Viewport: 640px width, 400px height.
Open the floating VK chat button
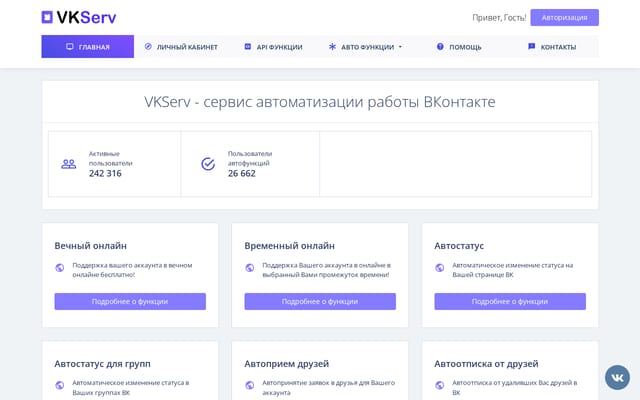click(x=617, y=378)
